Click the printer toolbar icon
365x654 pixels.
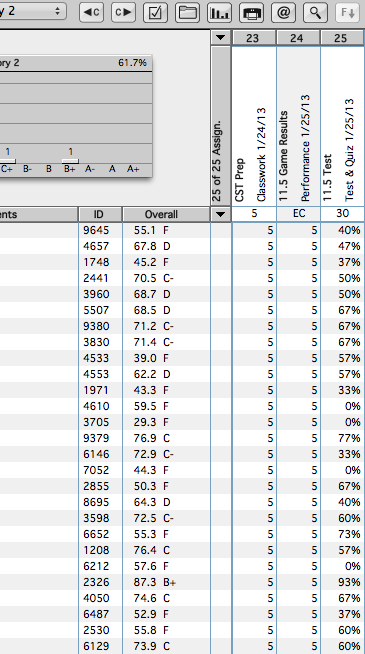tap(251, 12)
